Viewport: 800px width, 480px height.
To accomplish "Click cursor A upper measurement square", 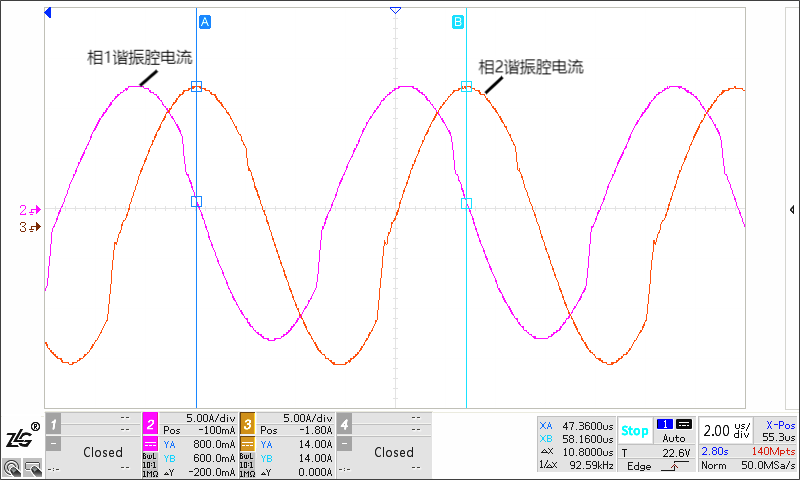I will pyautogui.click(x=196, y=86).
